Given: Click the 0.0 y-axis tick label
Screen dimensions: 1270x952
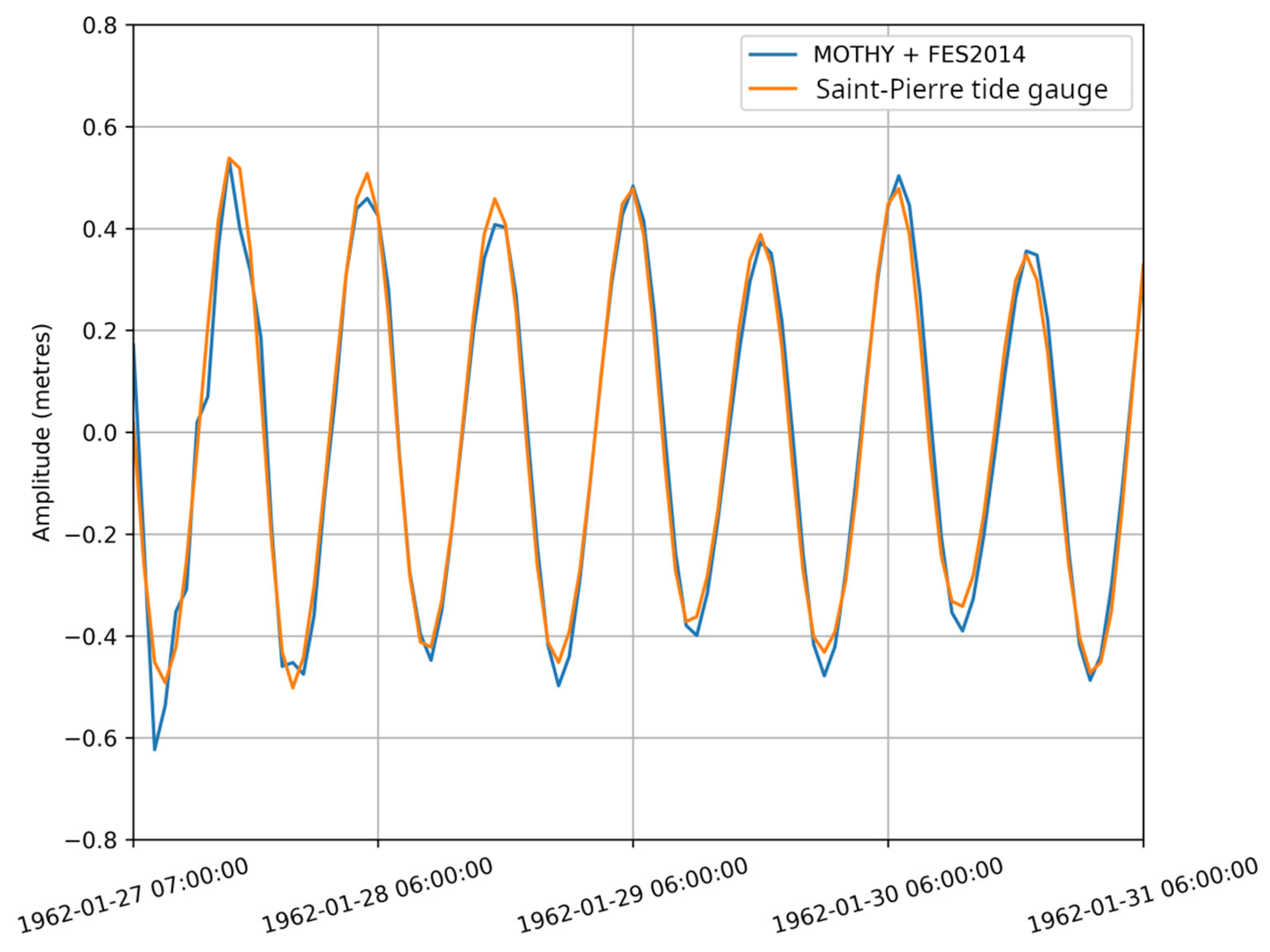Looking at the screenshot, I should (100, 433).
